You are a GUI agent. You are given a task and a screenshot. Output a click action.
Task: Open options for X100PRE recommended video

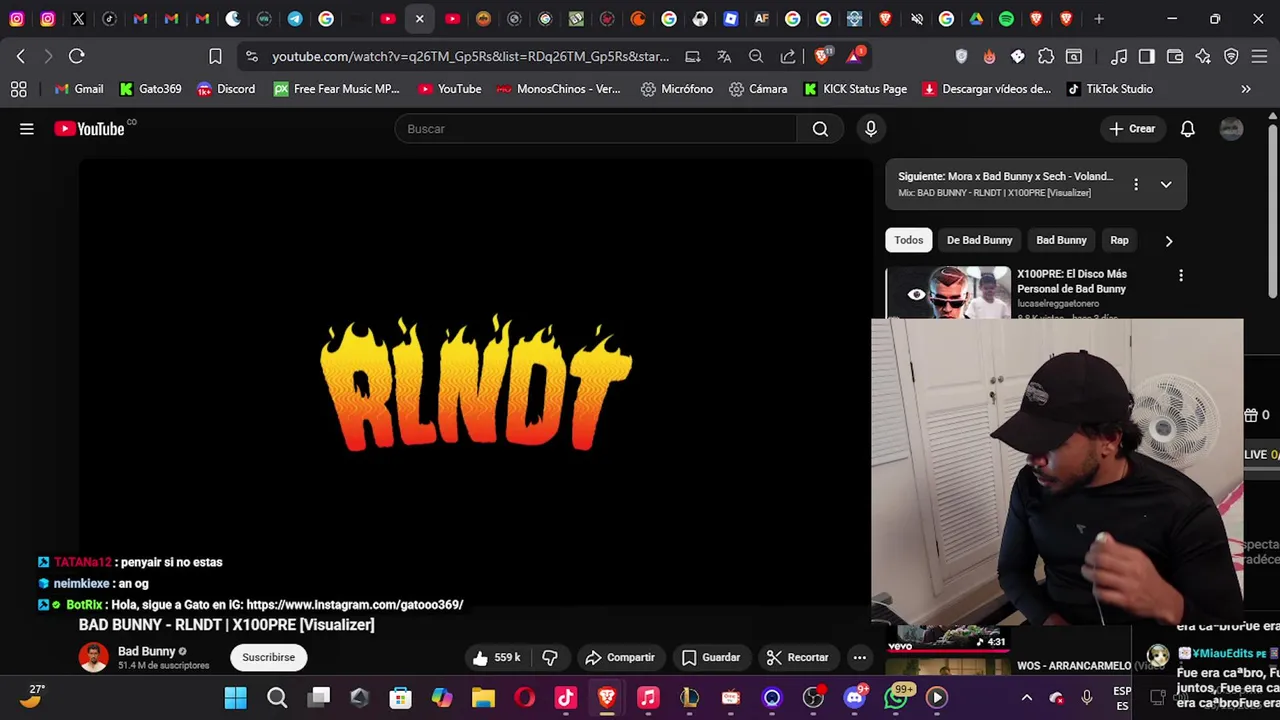point(1181,275)
